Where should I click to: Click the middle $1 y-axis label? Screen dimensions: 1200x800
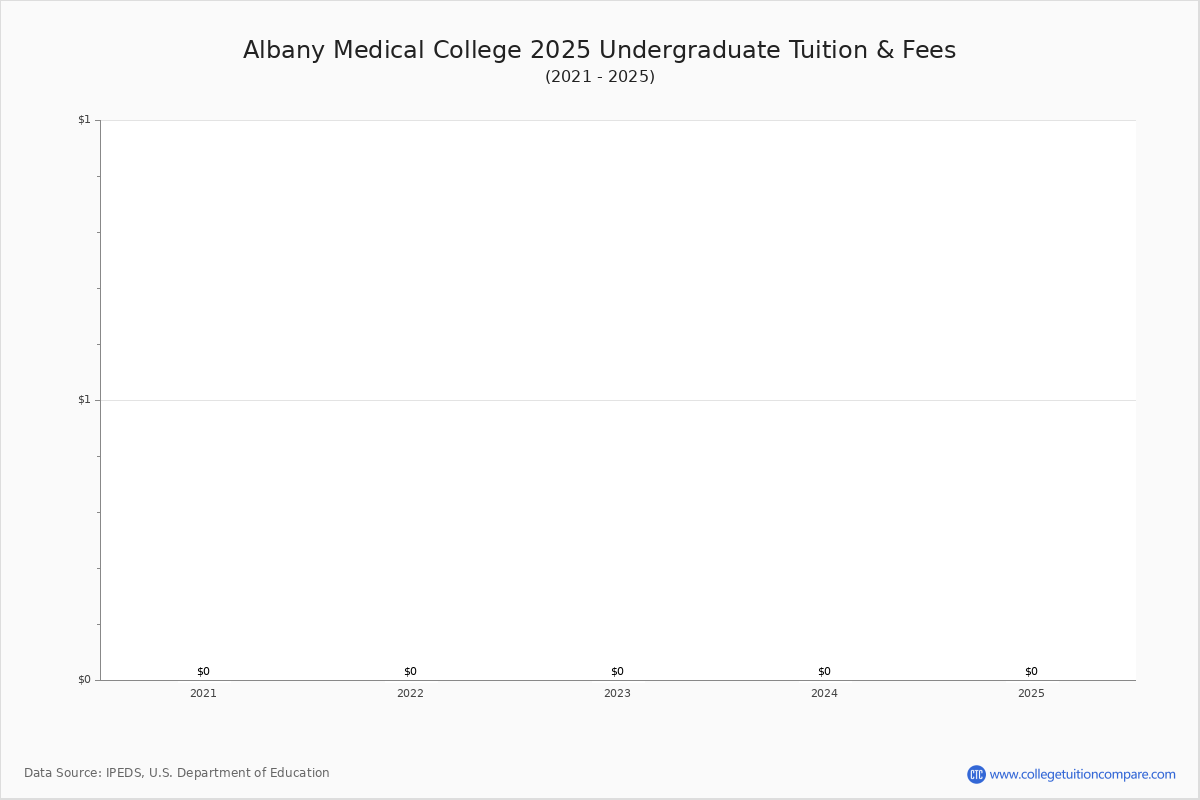[x=84, y=400]
